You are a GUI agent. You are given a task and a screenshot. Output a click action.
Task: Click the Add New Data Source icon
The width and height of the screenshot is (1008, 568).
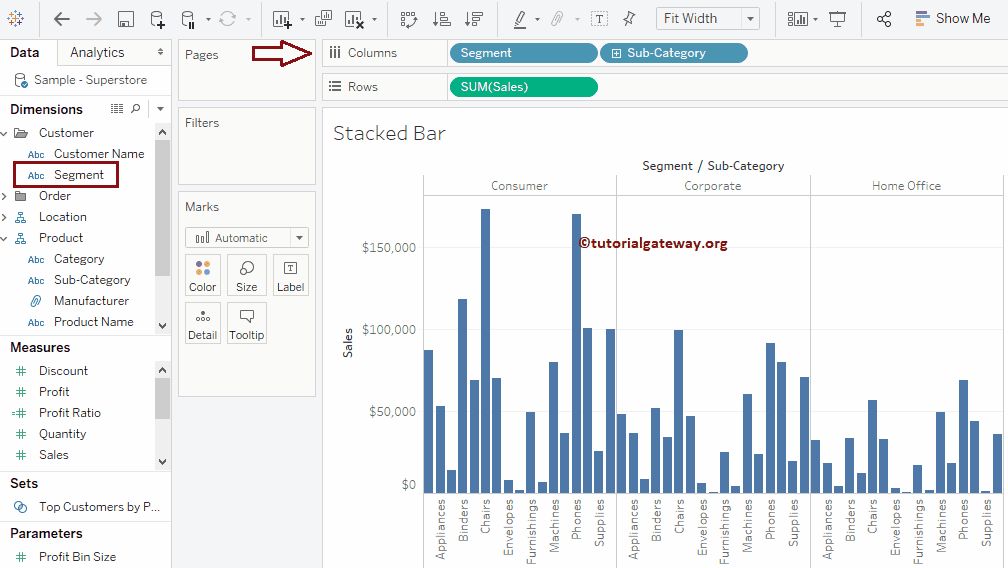point(157,19)
